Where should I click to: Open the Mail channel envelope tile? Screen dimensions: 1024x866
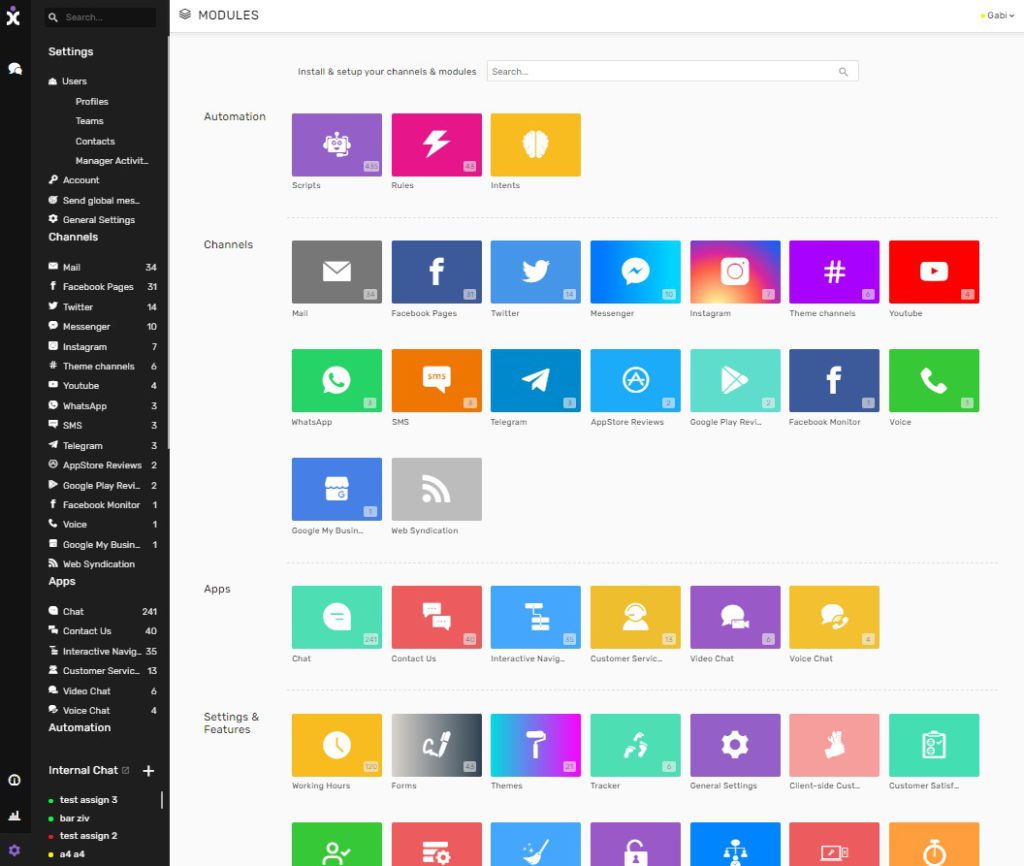337,272
